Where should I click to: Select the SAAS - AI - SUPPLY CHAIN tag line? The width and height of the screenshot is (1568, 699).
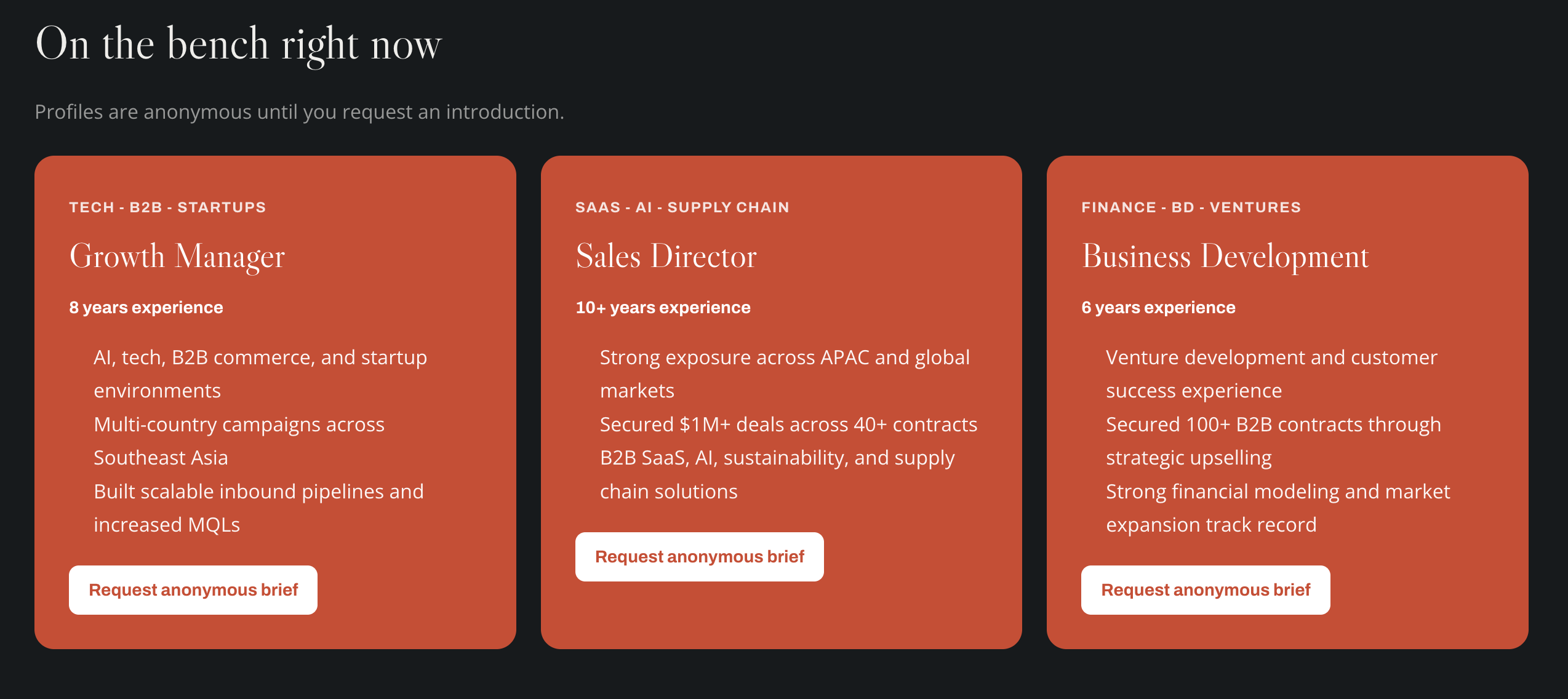click(682, 207)
